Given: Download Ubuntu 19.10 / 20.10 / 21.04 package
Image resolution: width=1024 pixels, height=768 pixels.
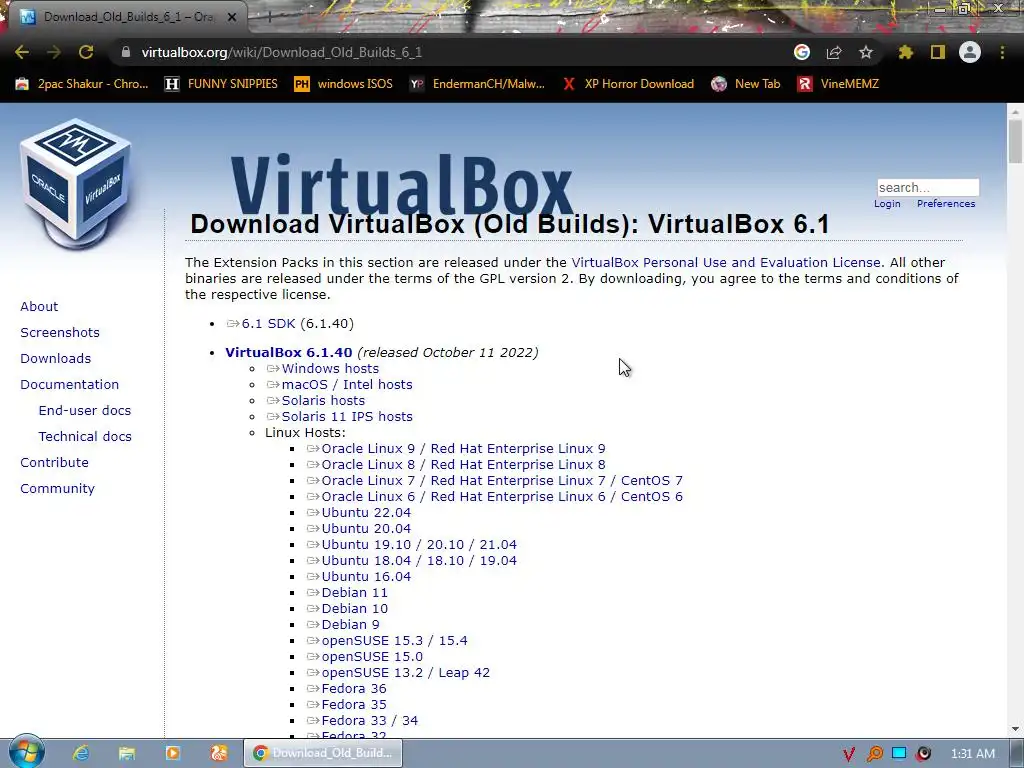Looking at the screenshot, I should [x=419, y=545].
